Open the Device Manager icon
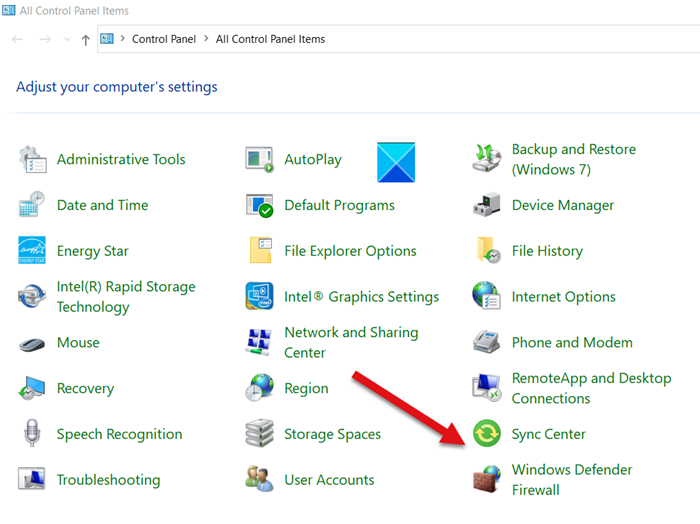 pyautogui.click(x=487, y=205)
